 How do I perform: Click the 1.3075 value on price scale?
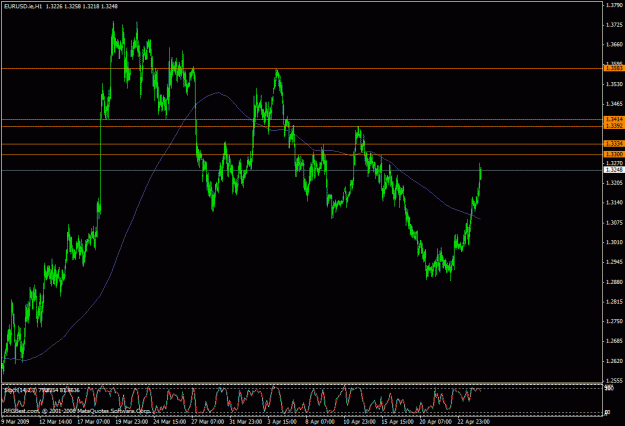[614, 222]
